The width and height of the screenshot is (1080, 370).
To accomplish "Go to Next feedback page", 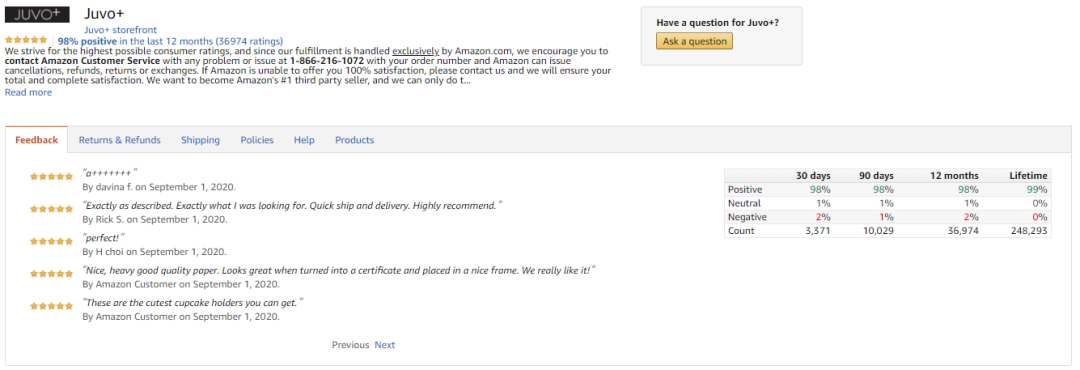I will pos(384,345).
